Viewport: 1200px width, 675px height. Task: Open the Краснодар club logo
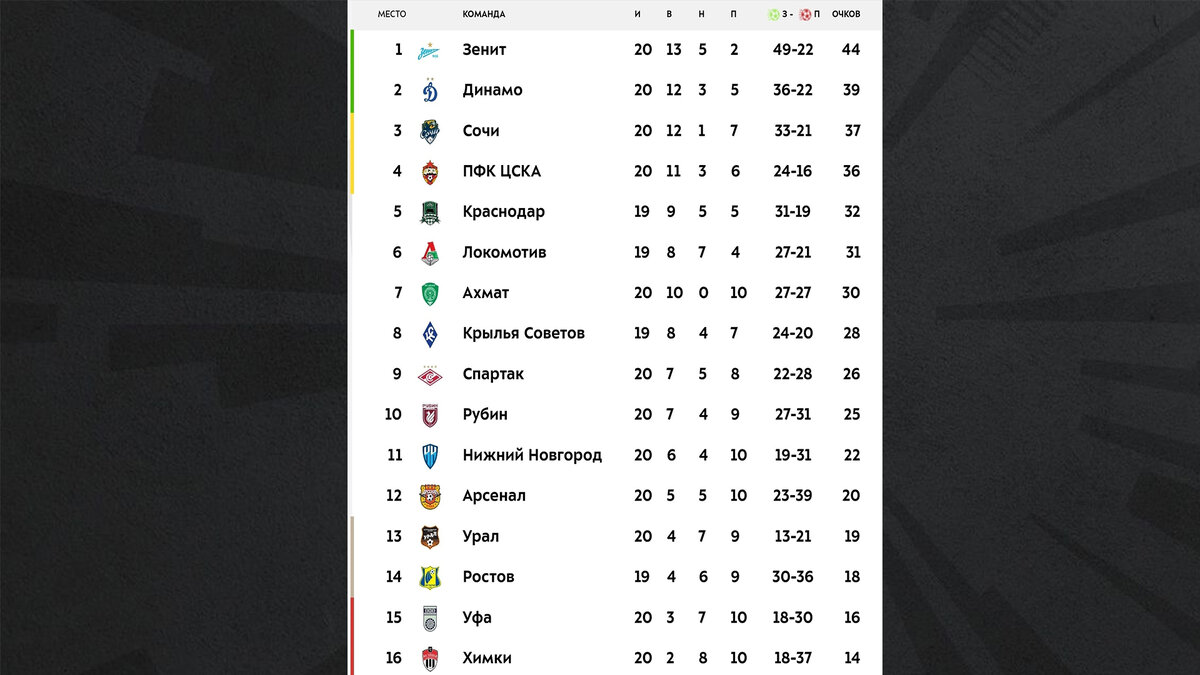tap(430, 212)
